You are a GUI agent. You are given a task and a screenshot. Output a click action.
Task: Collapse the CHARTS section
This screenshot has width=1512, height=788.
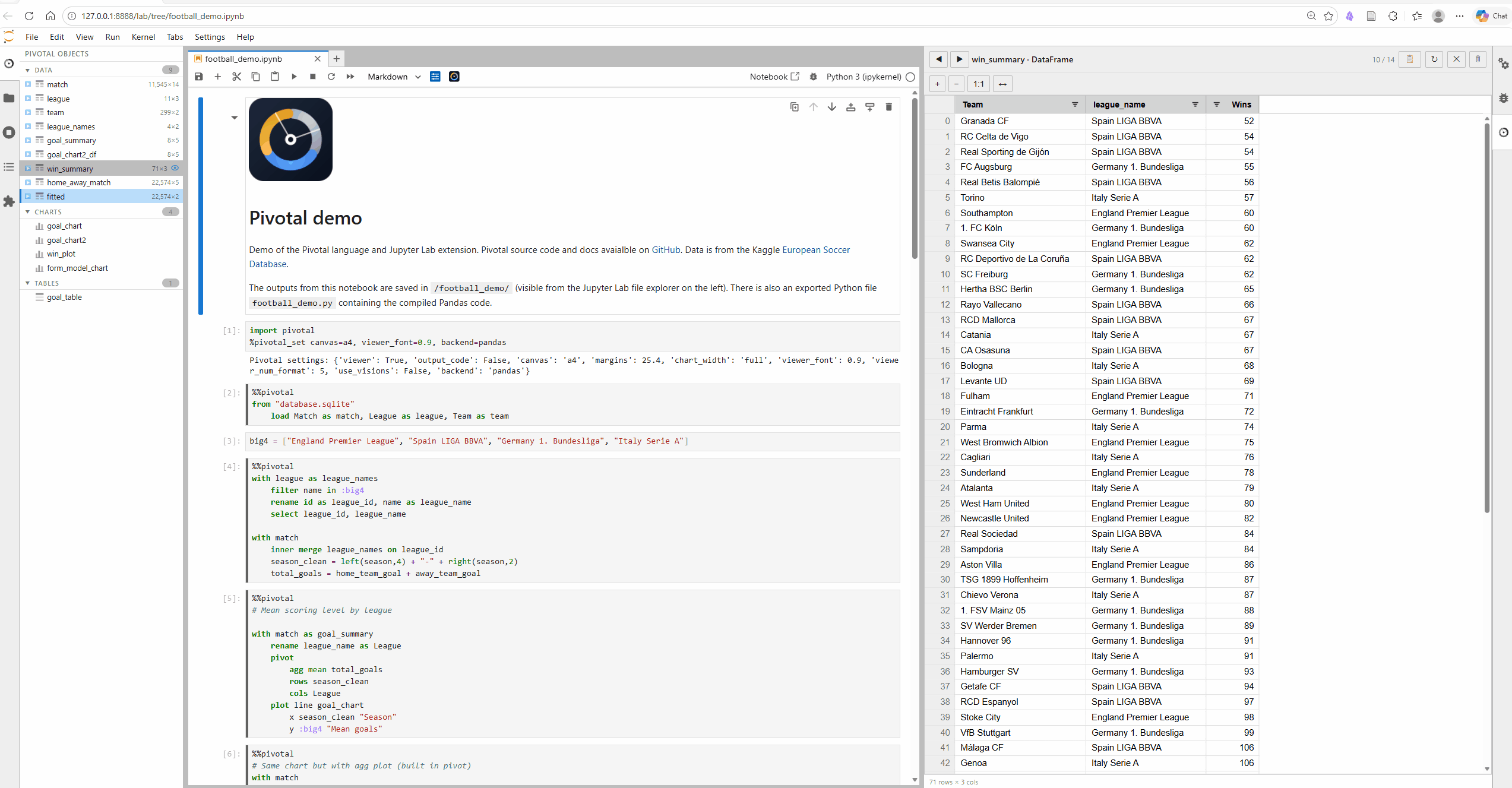tap(27, 211)
